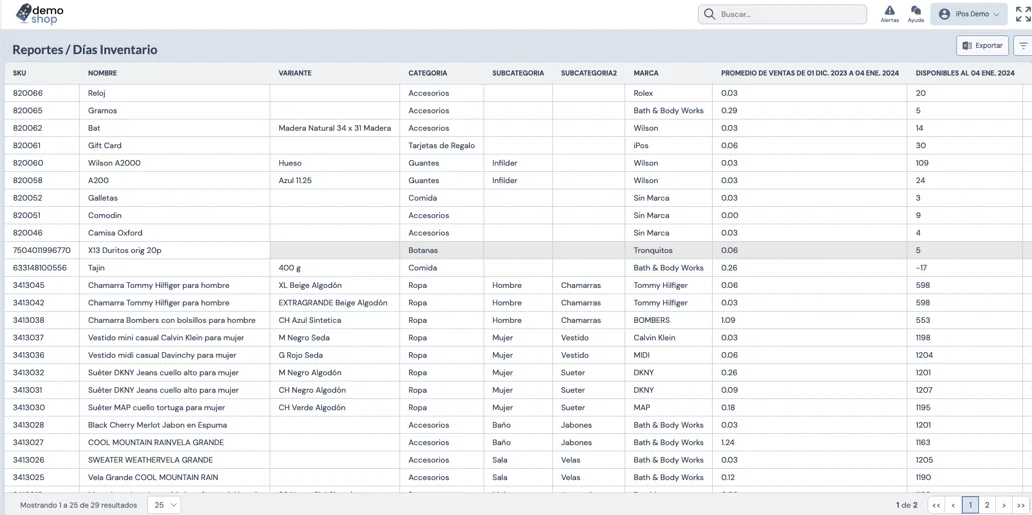Select the Galletas row name
Screen dimensions: 1032x515
pyautogui.click(x=103, y=198)
